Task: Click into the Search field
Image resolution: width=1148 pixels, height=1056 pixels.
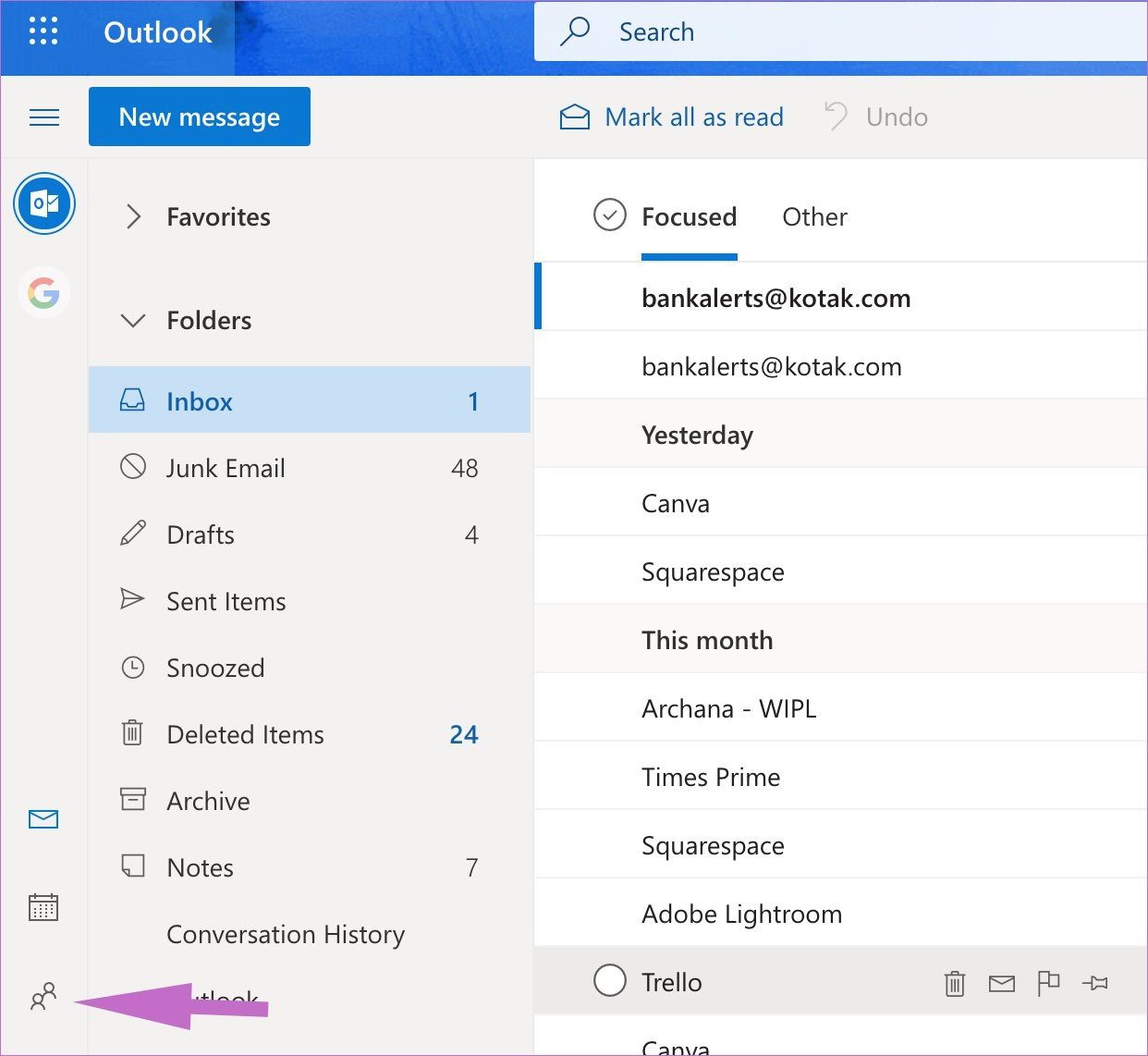Action: [840, 31]
